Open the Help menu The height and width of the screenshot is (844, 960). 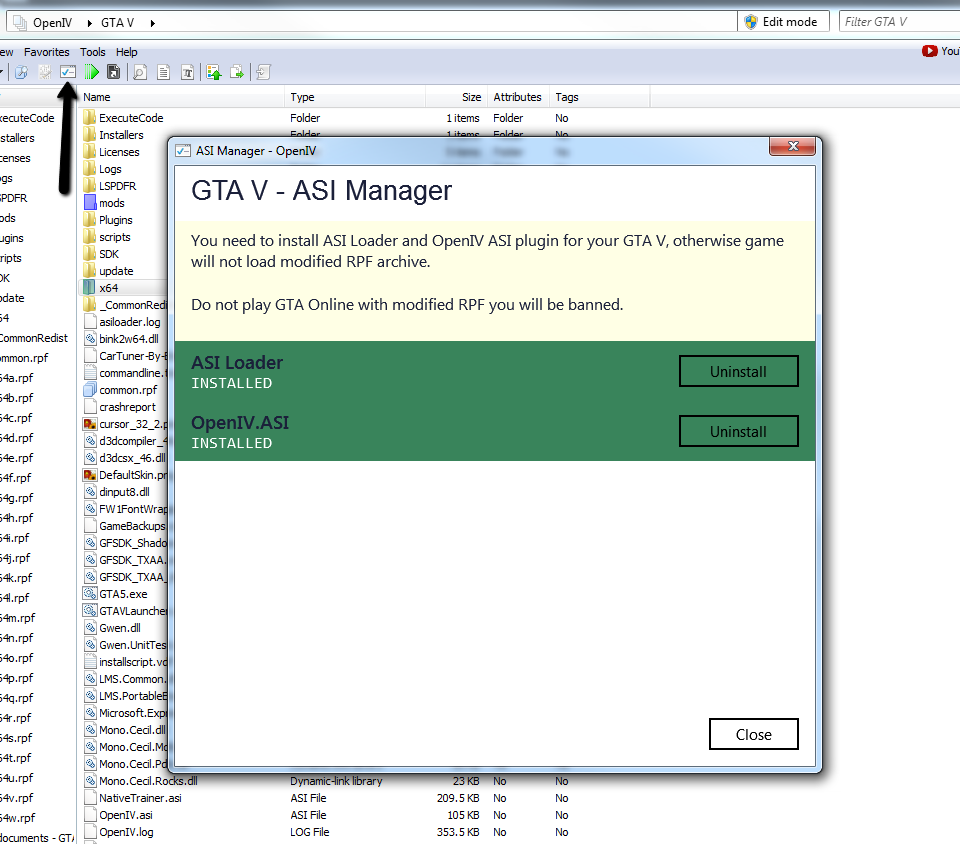[x=127, y=52]
